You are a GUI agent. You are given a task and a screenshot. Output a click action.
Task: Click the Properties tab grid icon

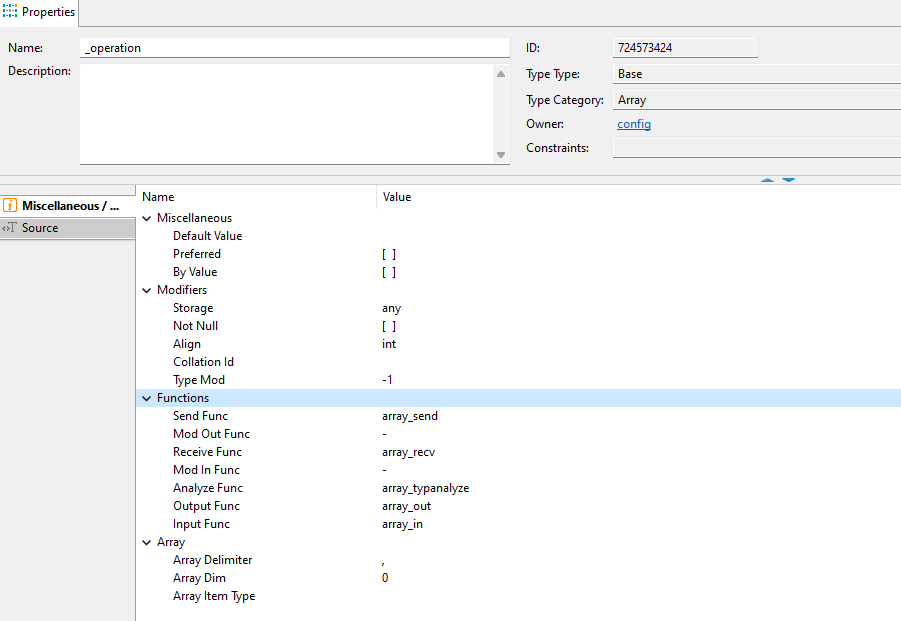click(10, 12)
